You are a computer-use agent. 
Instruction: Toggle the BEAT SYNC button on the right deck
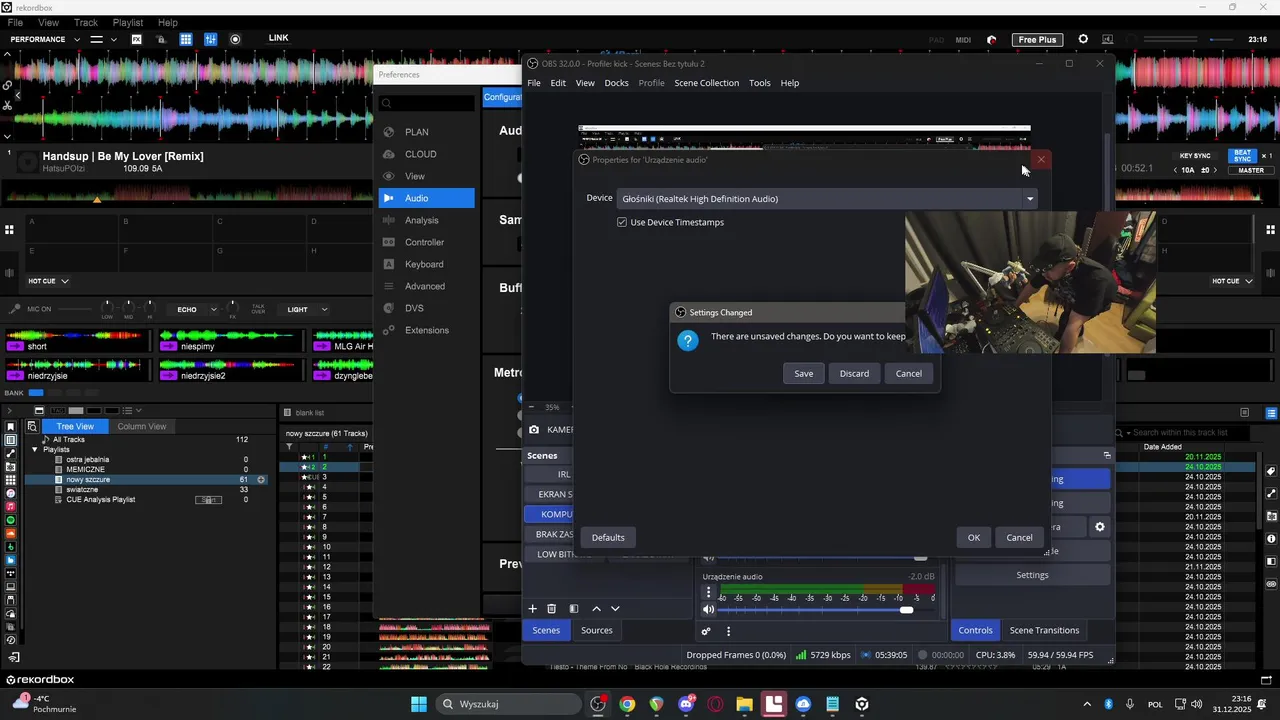pos(1242,156)
